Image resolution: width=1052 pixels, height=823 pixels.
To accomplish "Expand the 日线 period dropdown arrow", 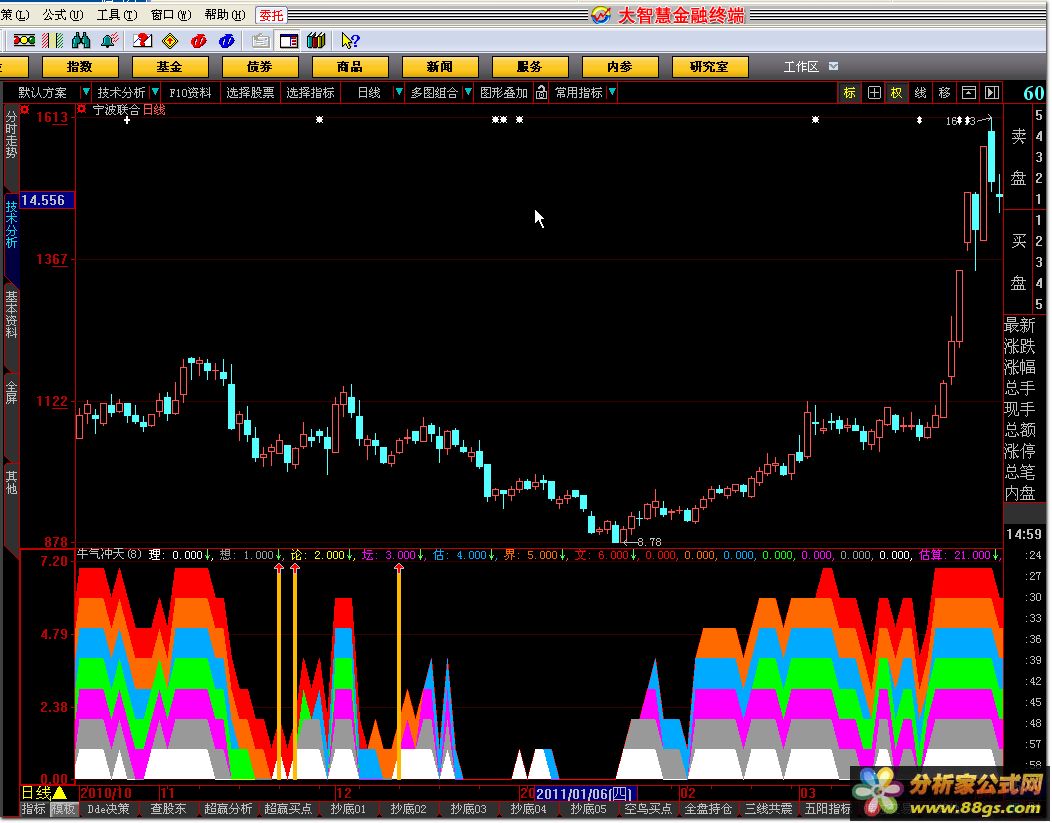I will click(x=399, y=91).
